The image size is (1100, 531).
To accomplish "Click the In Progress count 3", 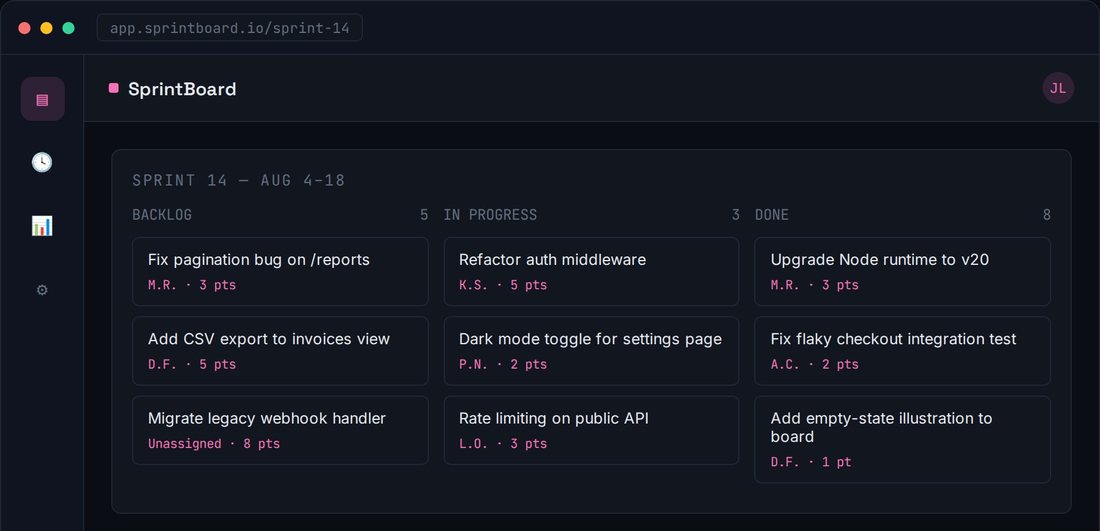I will [735, 215].
